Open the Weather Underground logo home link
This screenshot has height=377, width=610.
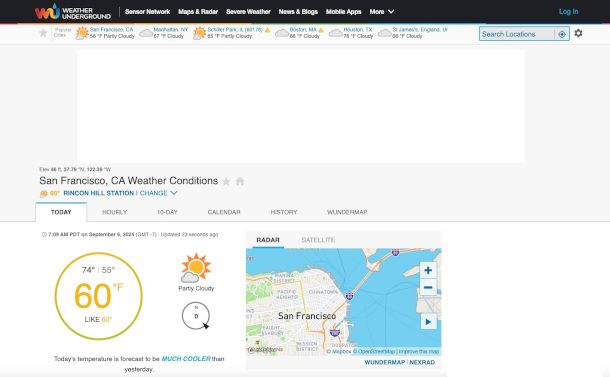point(73,12)
